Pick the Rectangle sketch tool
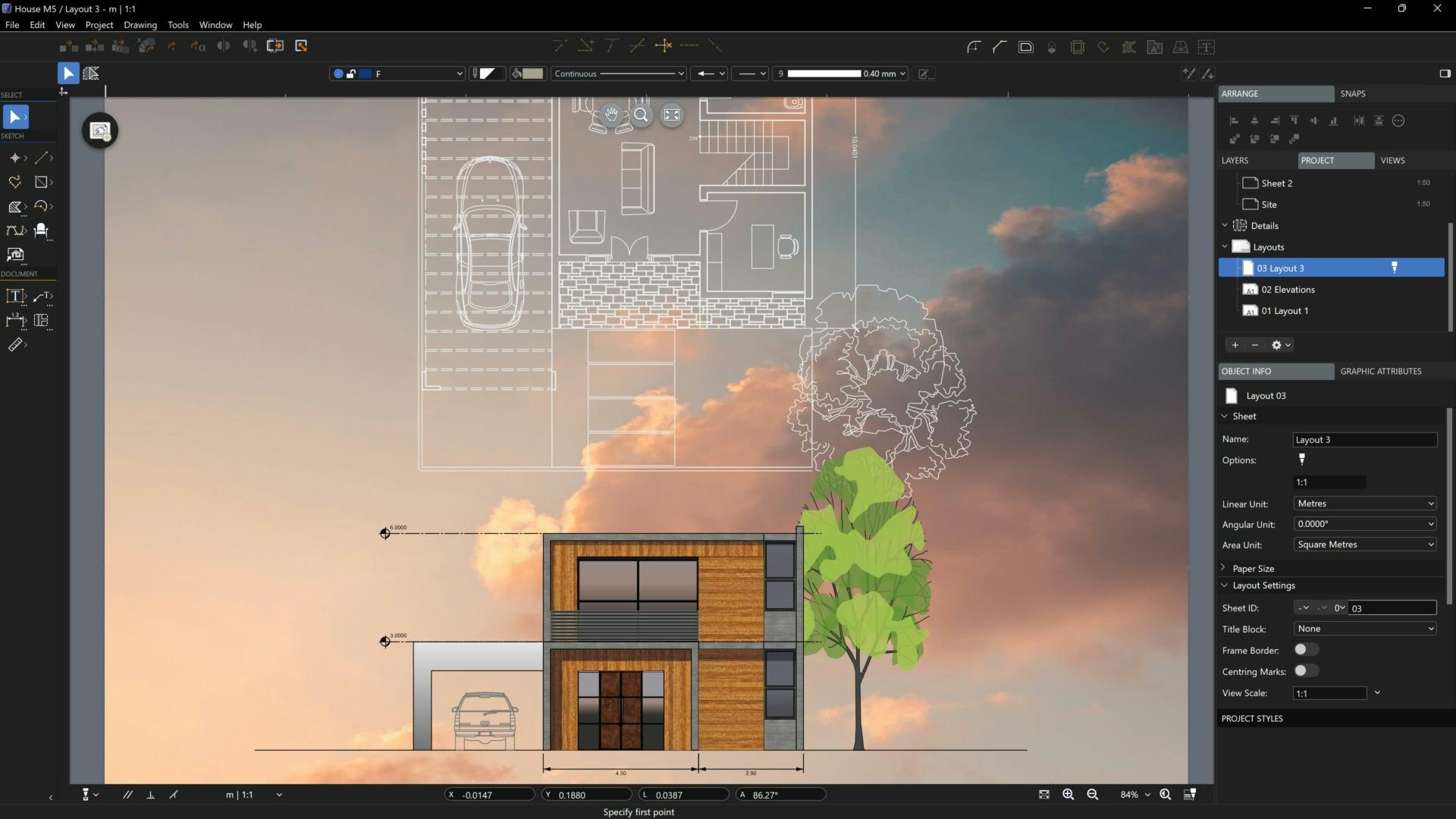 [x=42, y=182]
